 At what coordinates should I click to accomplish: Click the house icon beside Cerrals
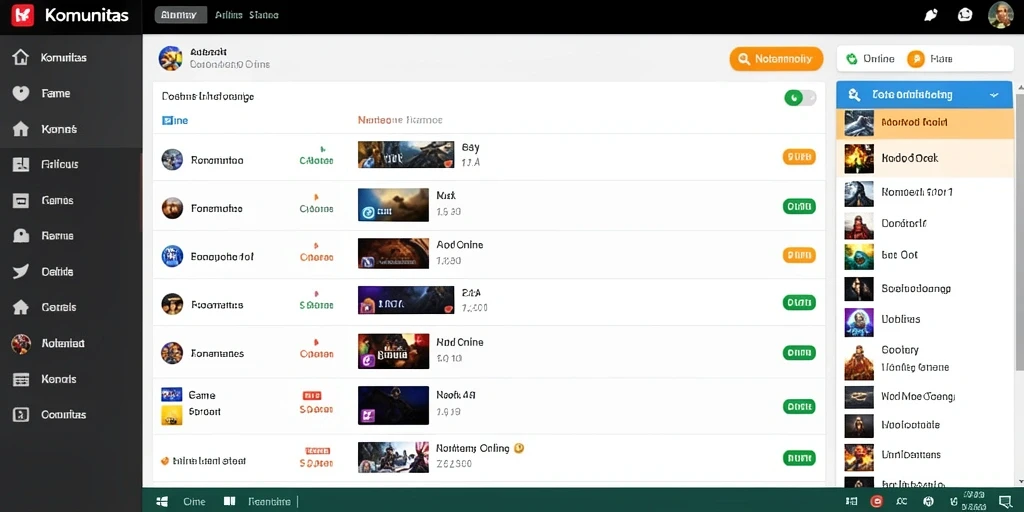click(21, 307)
